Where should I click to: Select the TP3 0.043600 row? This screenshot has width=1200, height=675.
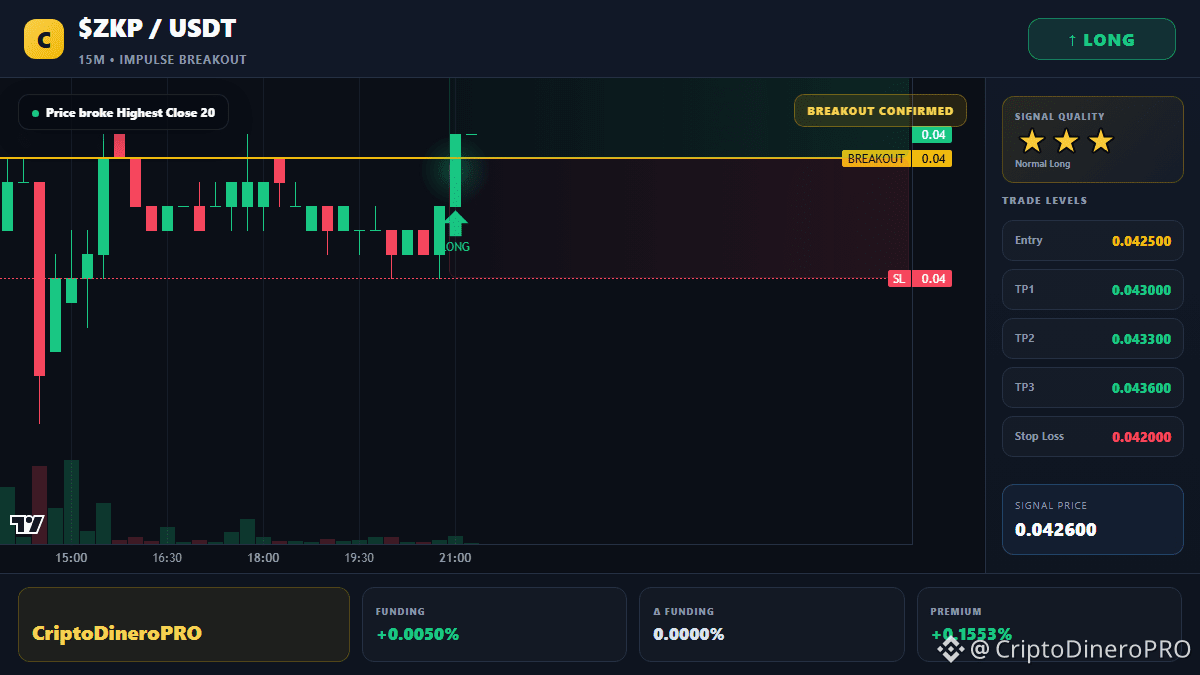pyautogui.click(x=1092, y=387)
